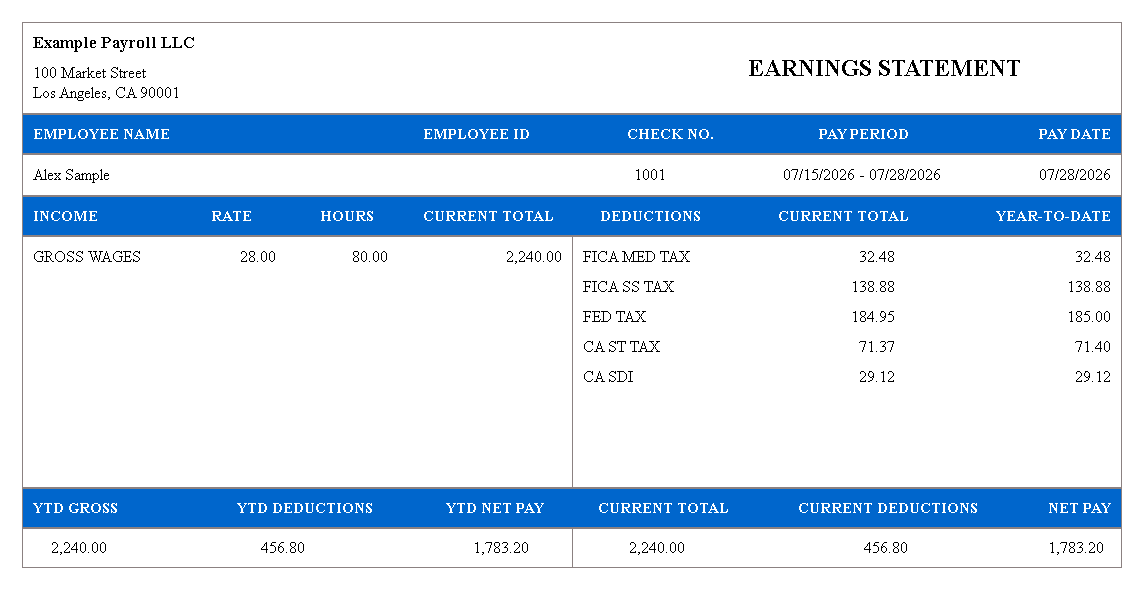1143x589 pixels.
Task: Click the 'FICA MED TAX' deduction label
Action: point(636,257)
